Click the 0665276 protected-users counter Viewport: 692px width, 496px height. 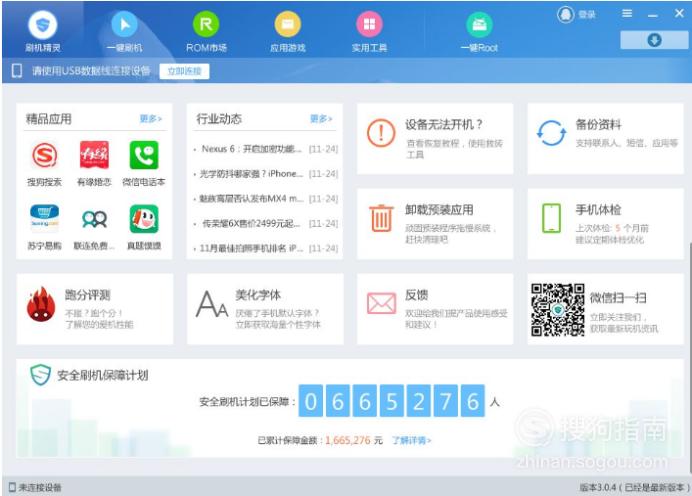click(391, 401)
